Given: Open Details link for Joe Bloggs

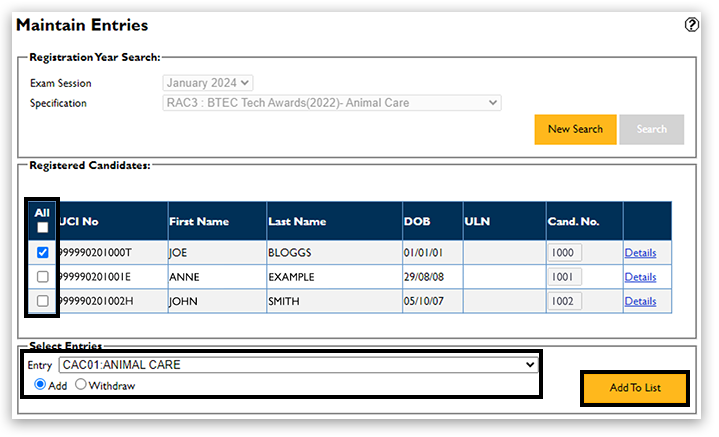Looking at the screenshot, I should pyautogui.click(x=640, y=253).
